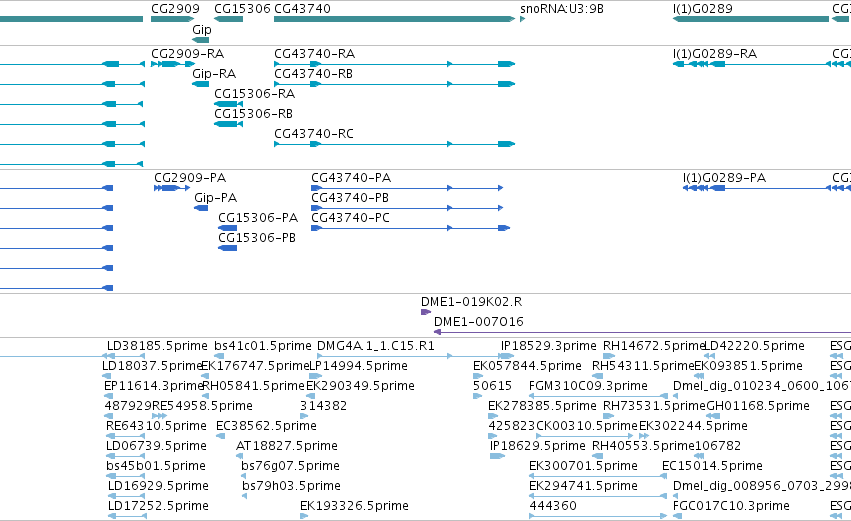Select protein CG2909-PA

[x=190, y=178]
